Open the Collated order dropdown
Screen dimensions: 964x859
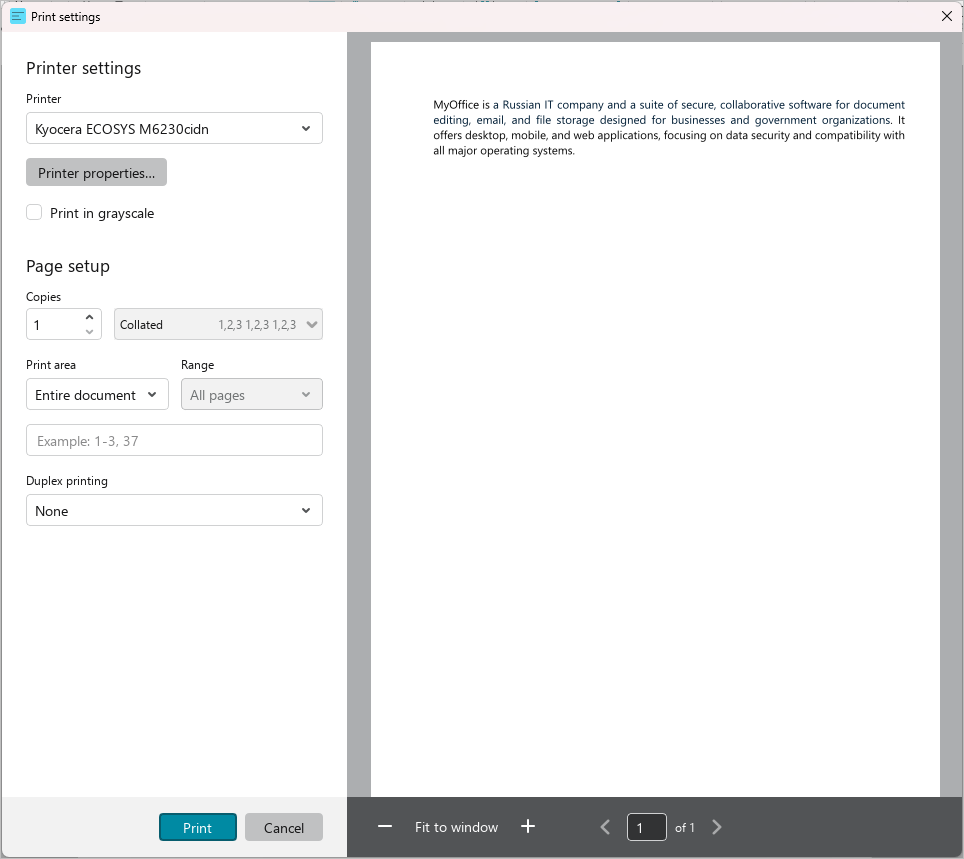[x=218, y=325]
